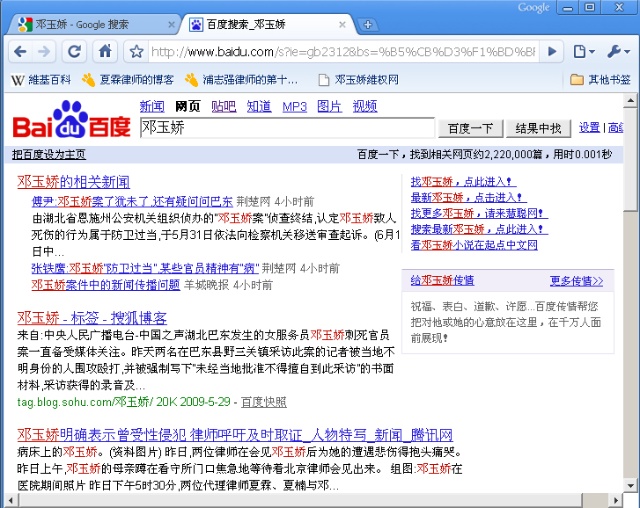Viewport: 640px width, 508px height.
Task: Switch to the 知道 search category
Action: point(259,106)
